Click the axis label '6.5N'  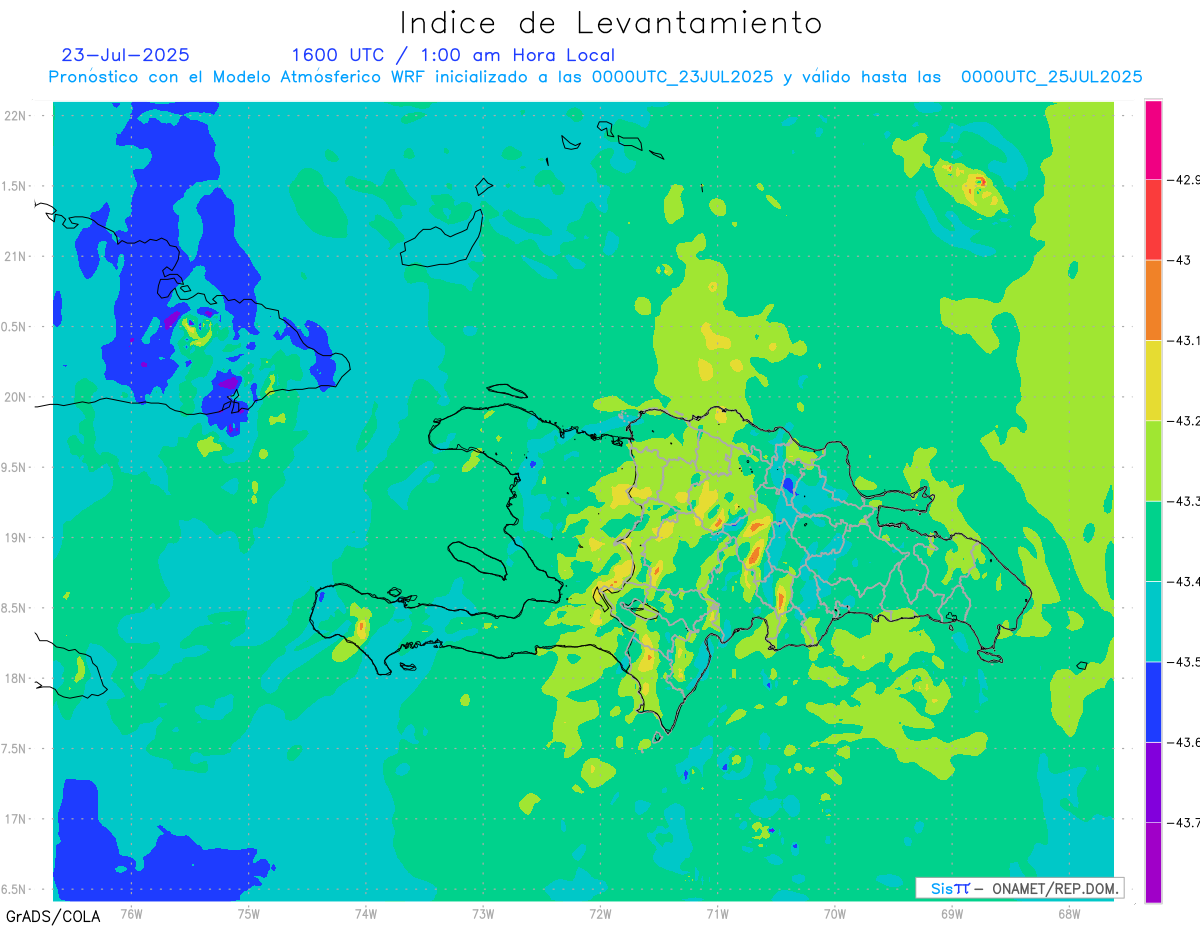(x=14, y=890)
